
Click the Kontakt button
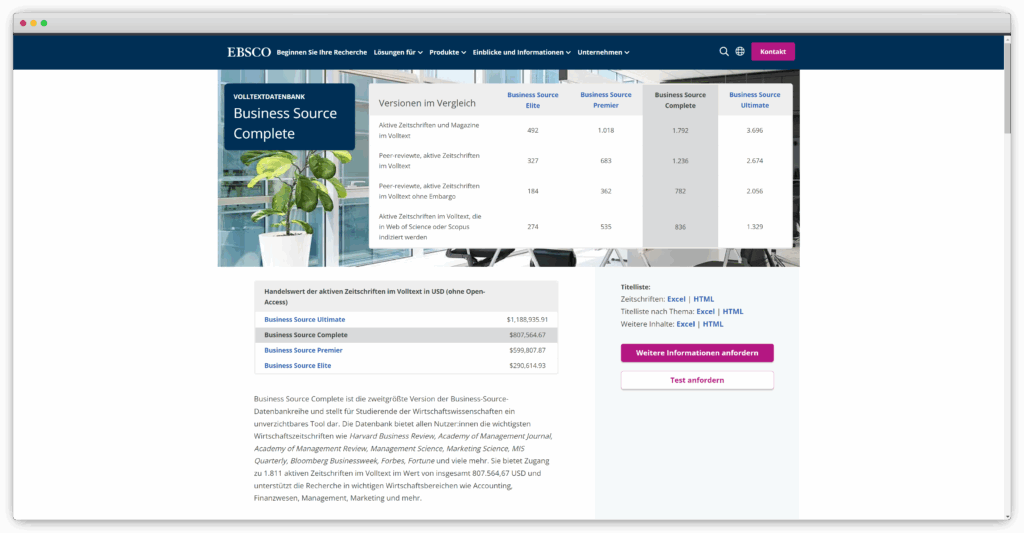click(x=773, y=52)
